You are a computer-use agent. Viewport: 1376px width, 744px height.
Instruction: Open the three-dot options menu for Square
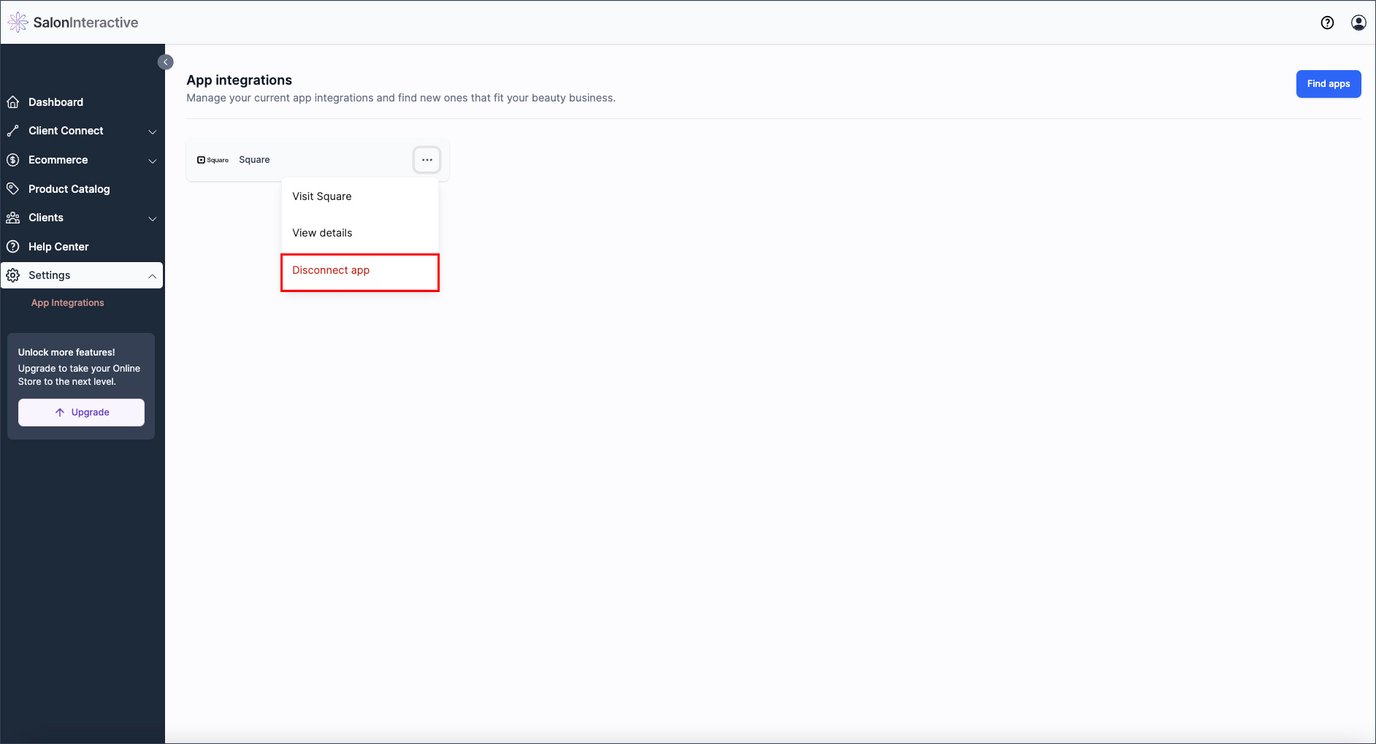click(x=427, y=159)
